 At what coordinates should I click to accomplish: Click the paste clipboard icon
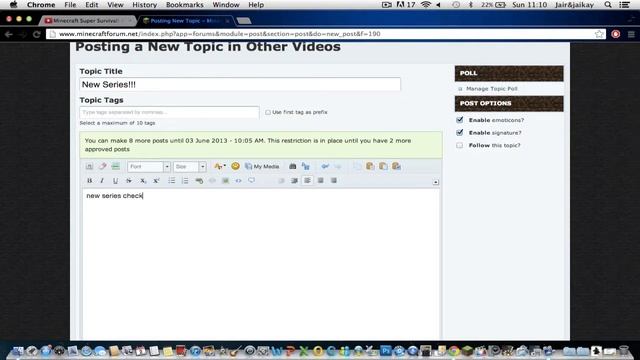point(370,166)
